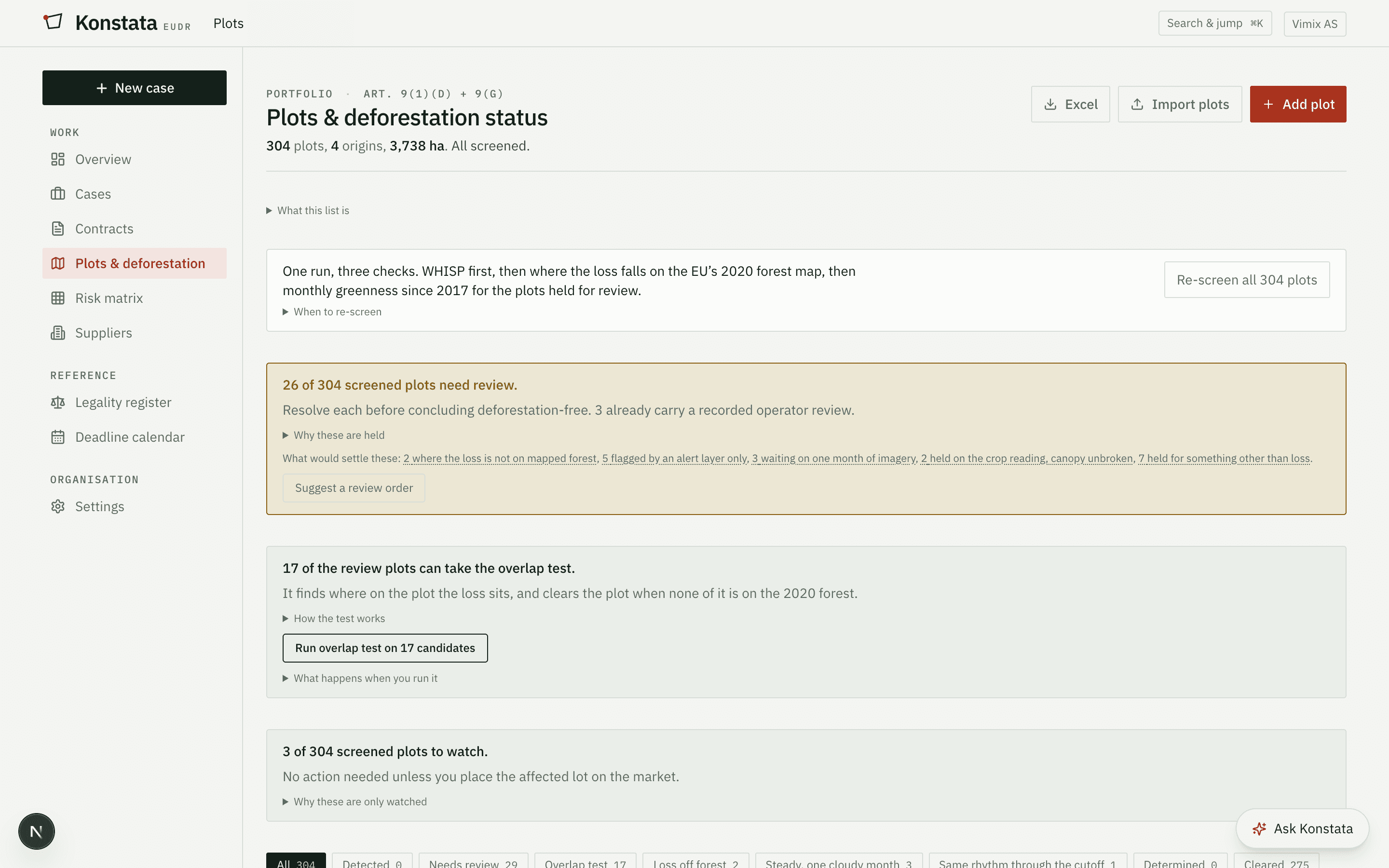Open Cases via briefcase icon

pos(58,194)
